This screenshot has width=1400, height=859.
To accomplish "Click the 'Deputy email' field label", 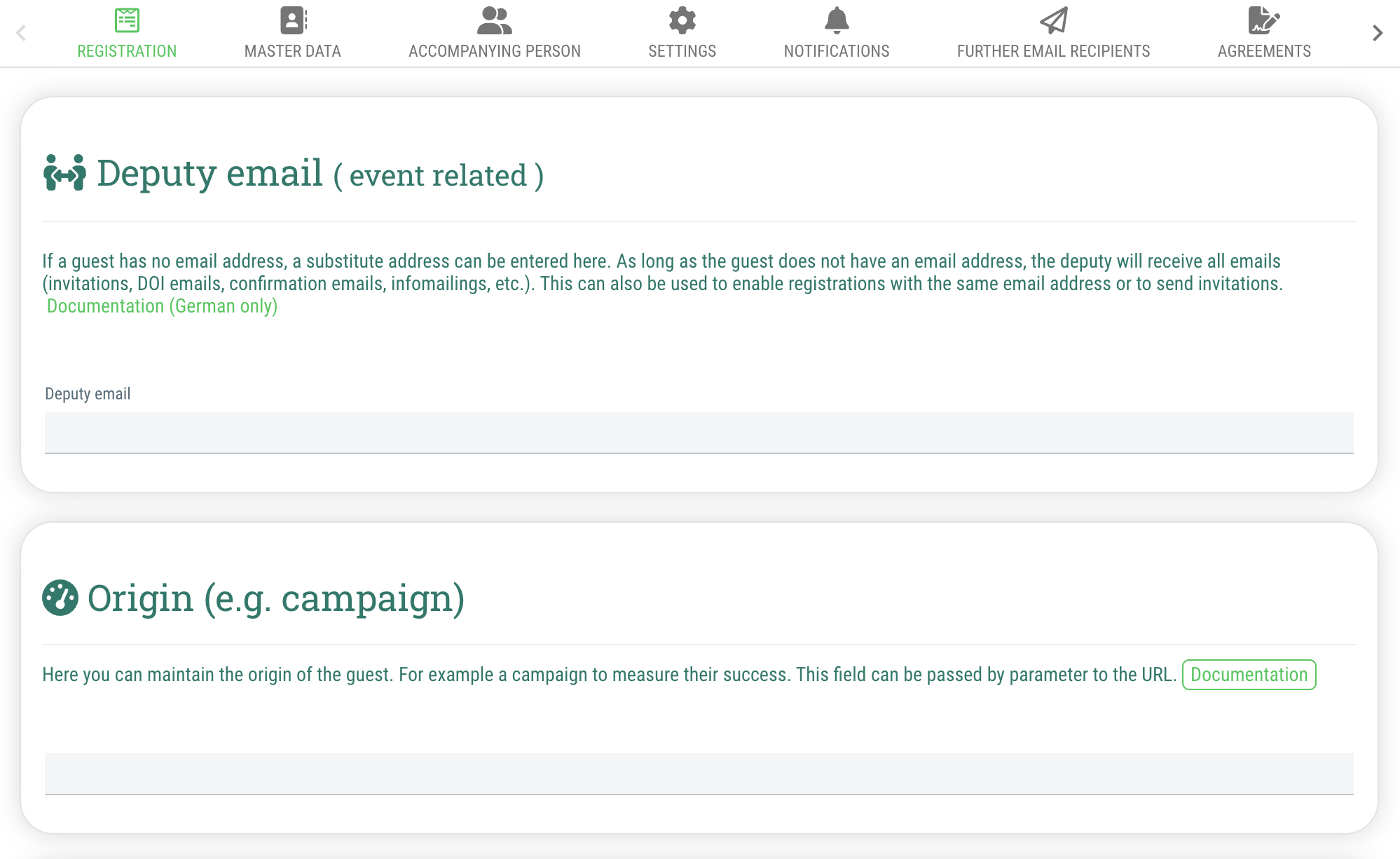I will pos(88,394).
